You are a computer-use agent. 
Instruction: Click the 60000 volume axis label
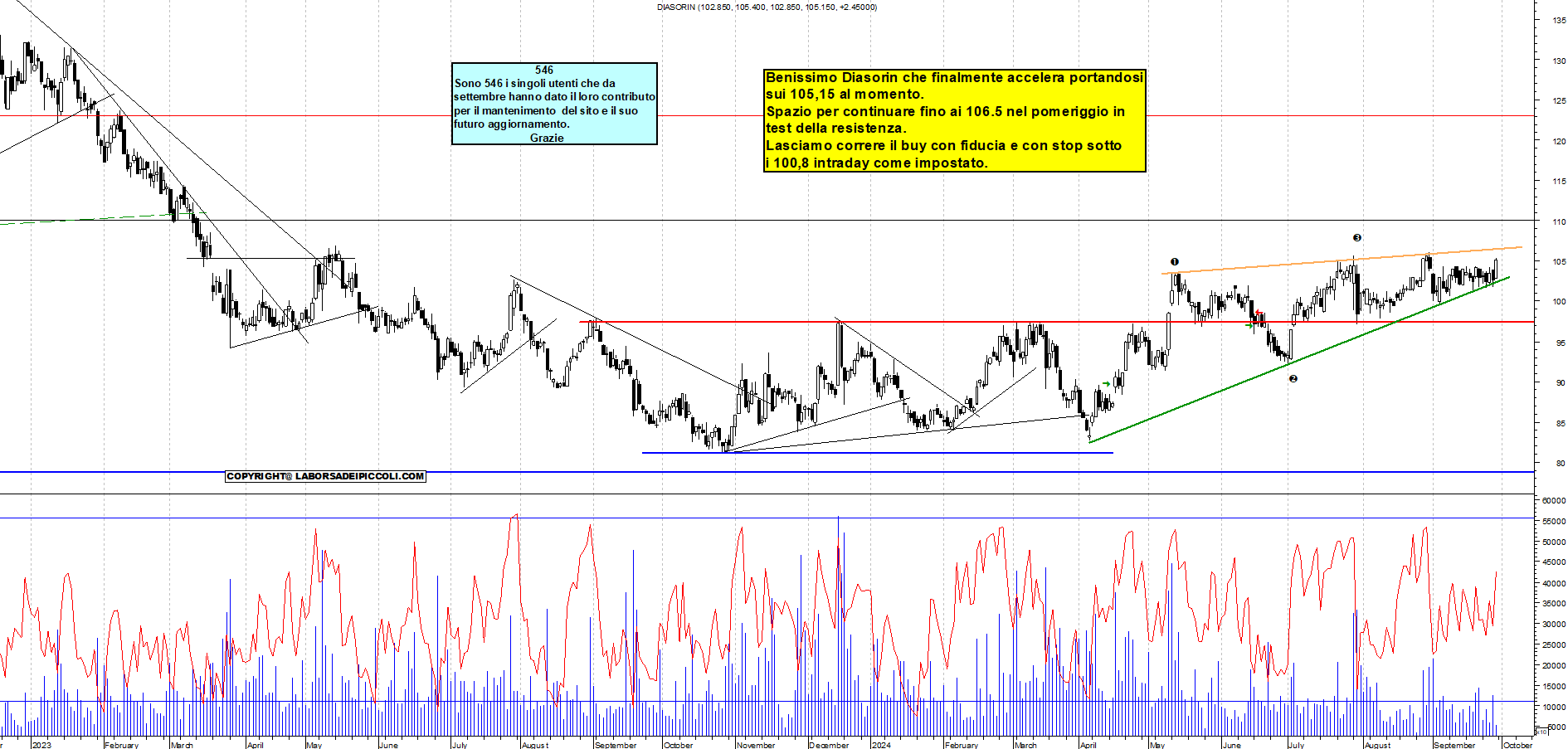(1555, 501)
